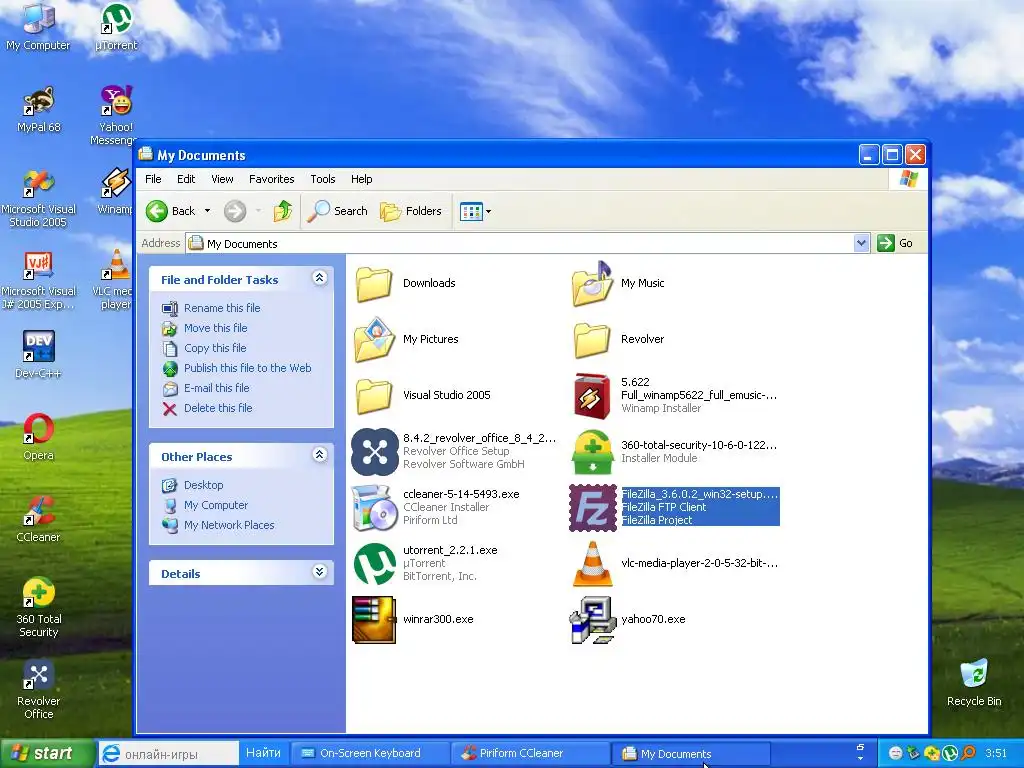The height and width of the screenshot is (768, 1024).
Task: Go to My Computer in Other Places
Action: pyautogui.click(x=216, y=505)
